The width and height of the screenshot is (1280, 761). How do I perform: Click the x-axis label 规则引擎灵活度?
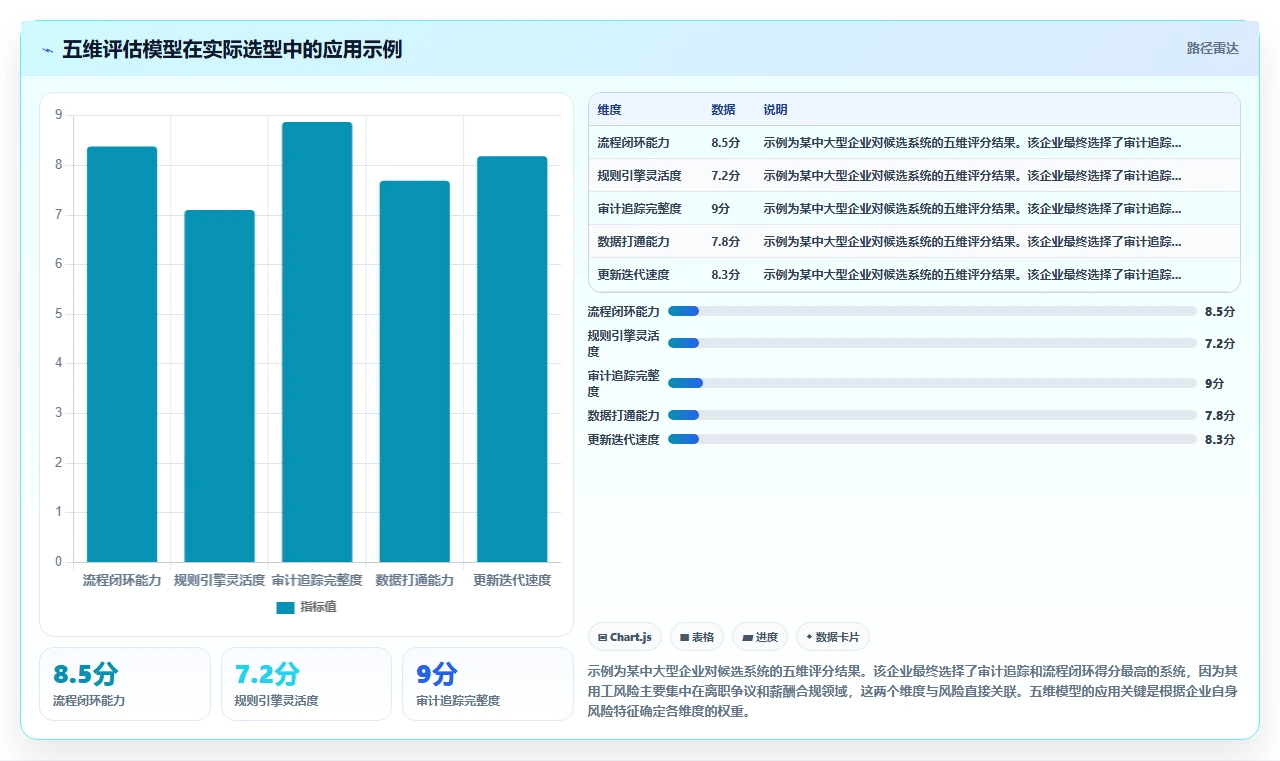tap(219, 580)
